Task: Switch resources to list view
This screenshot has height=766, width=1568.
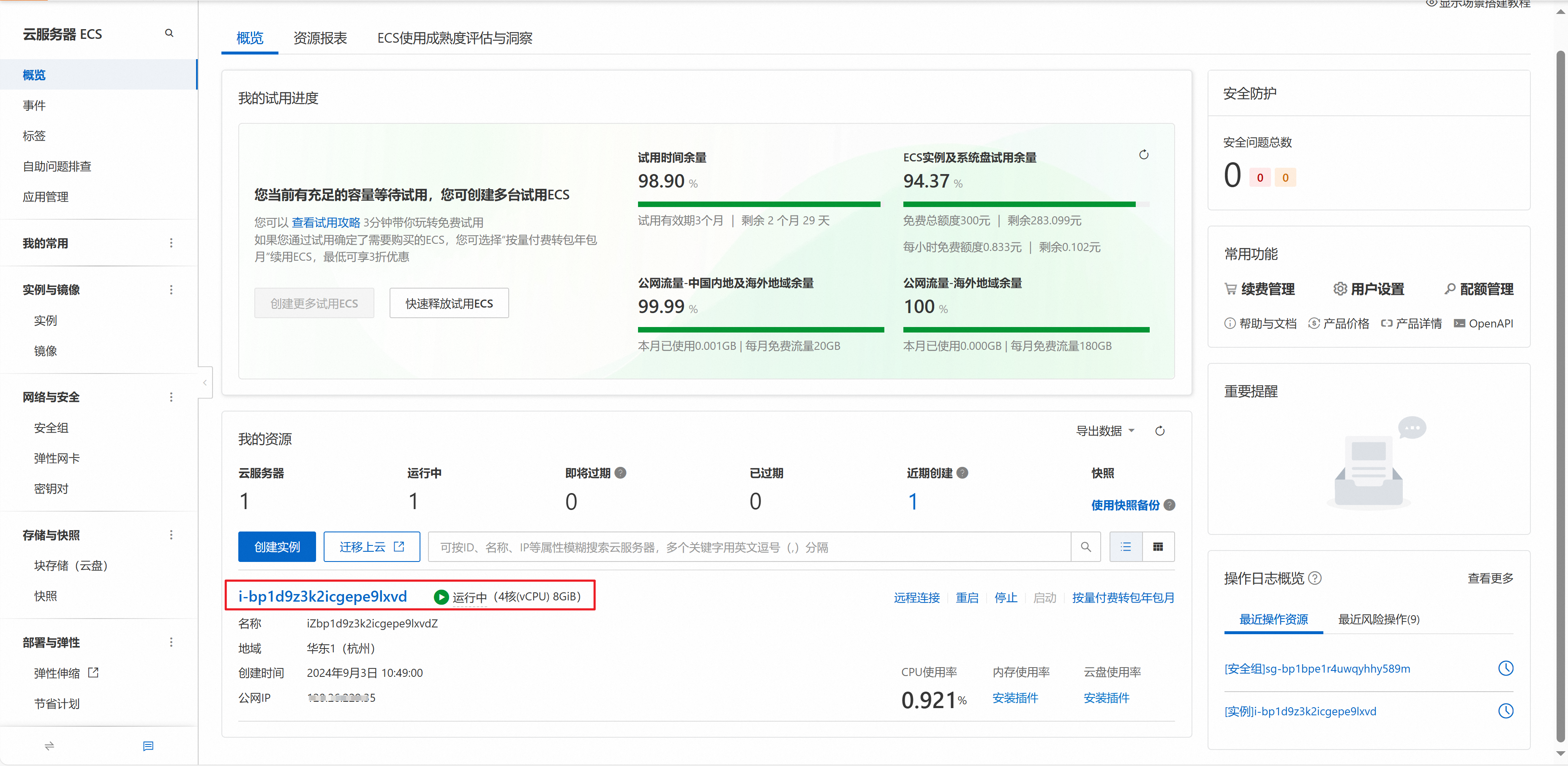Action: click(x=1126, y=547)
